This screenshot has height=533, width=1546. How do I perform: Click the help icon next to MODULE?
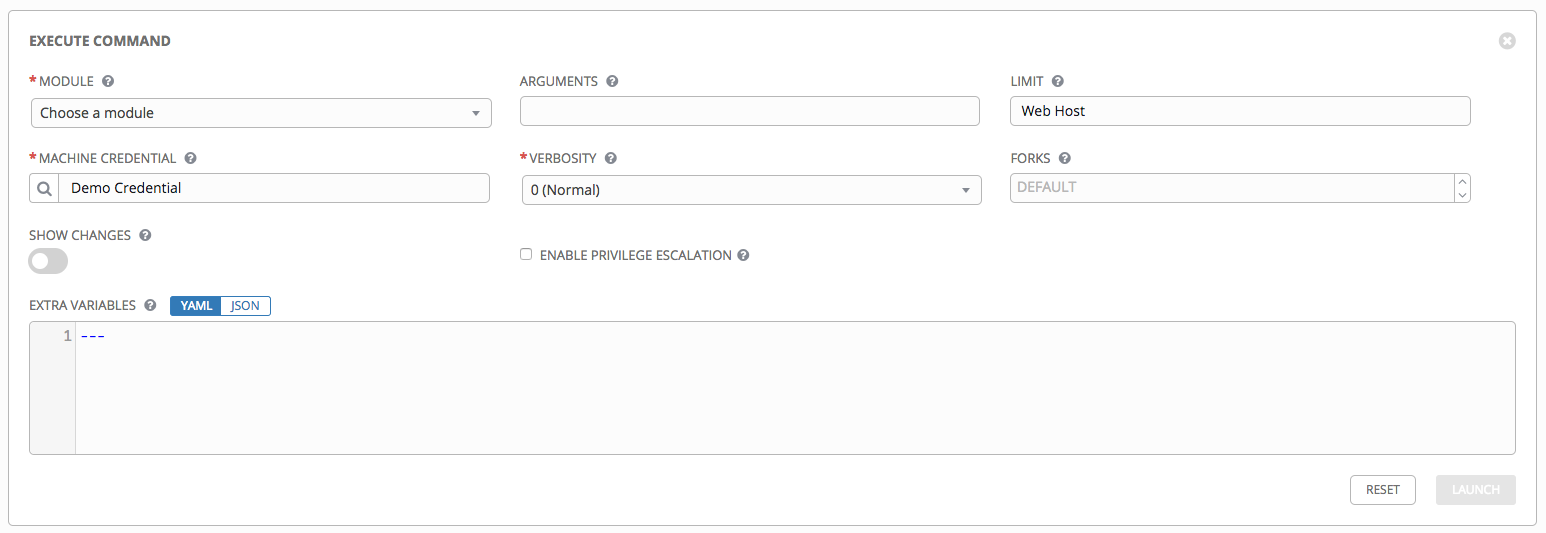(x=108, y=81)
